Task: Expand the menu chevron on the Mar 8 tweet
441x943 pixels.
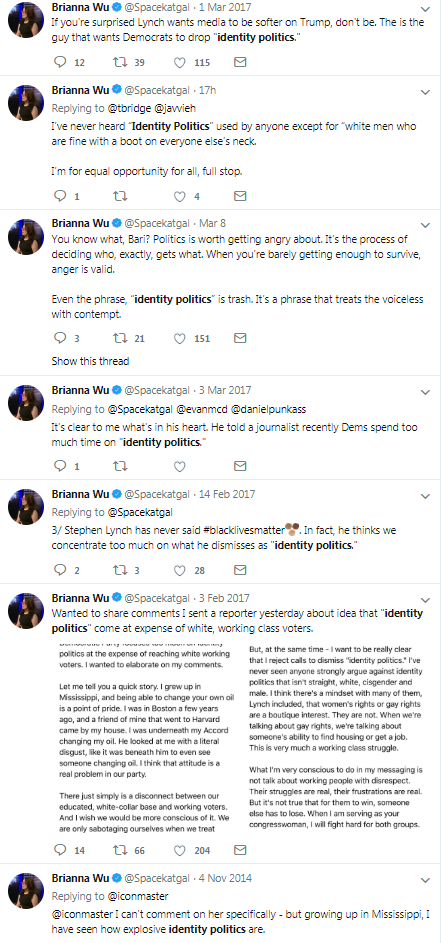Action: 425,226
